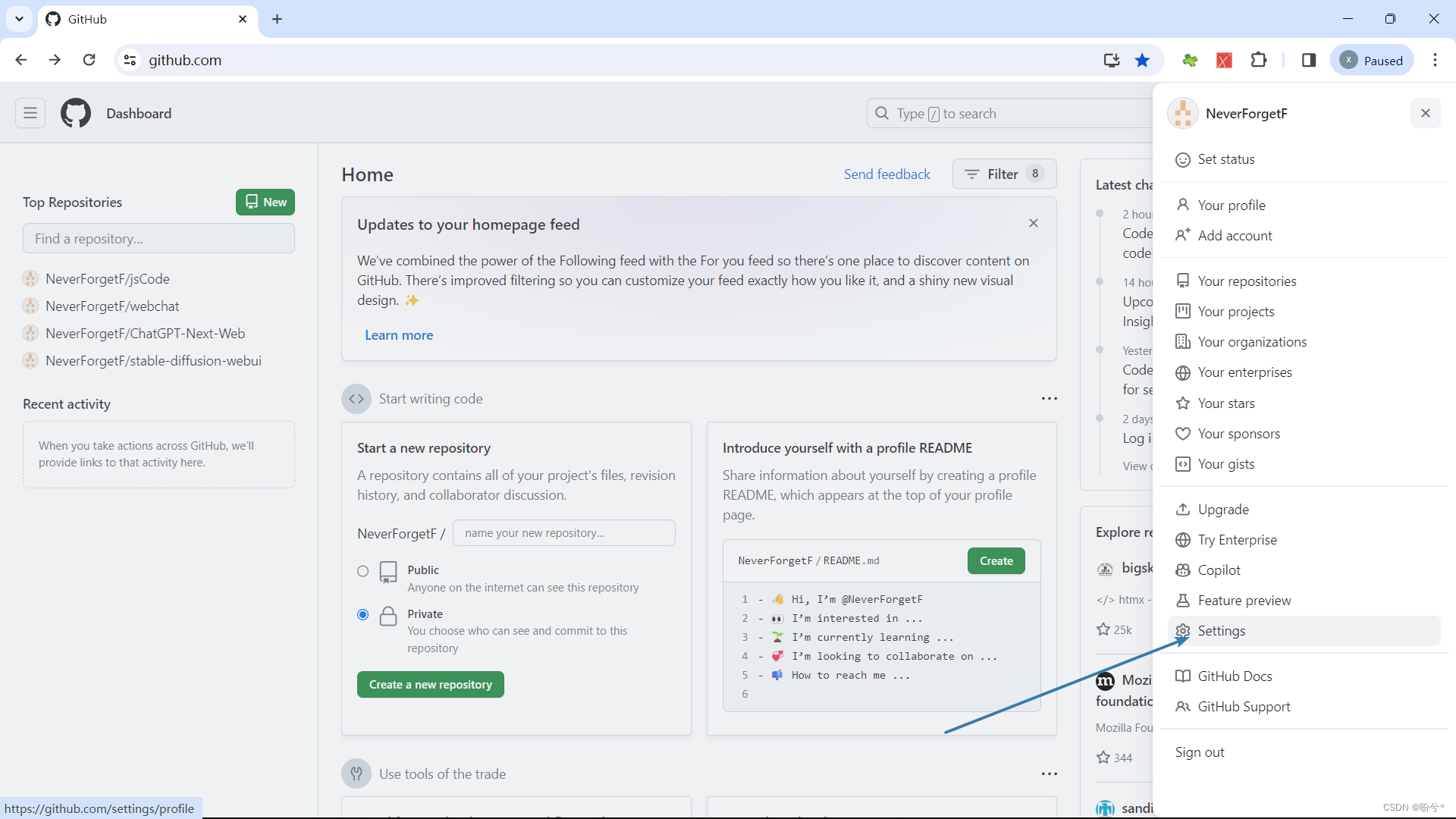1456x819 pixels.
Task: Select Upgrade in user menu
Action: [1304, 510]
